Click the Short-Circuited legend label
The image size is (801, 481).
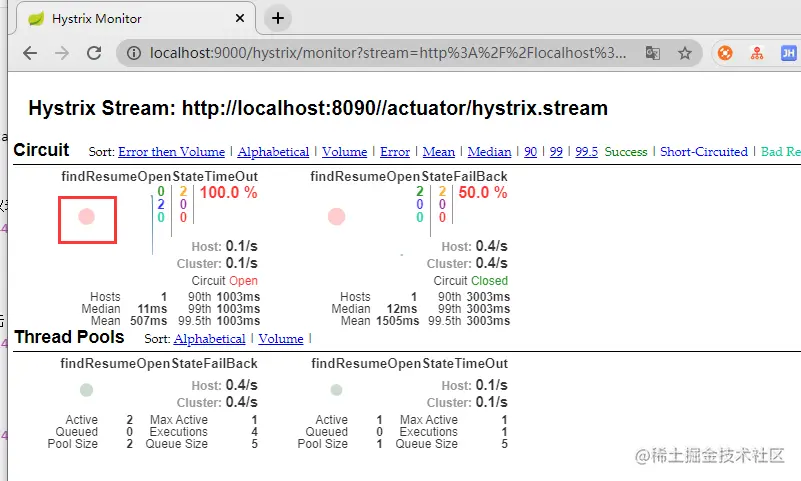704,152
